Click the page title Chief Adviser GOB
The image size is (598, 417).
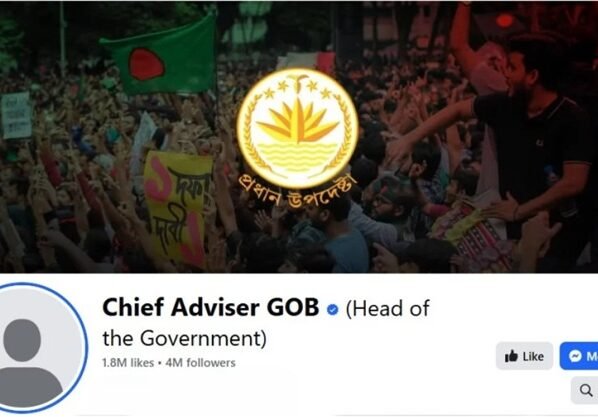[211, 307]
